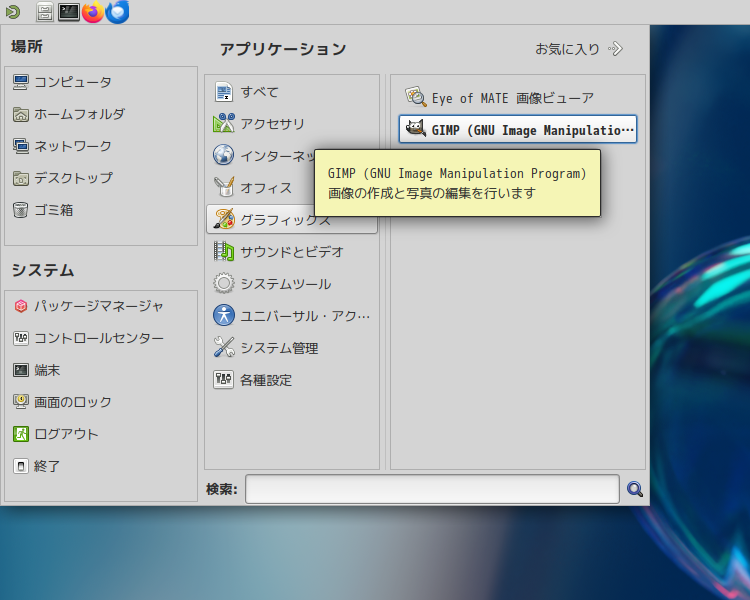Select the ユニバーサル・アク… category
This screenshot has width=750, height=600.
tap(292, 315)
